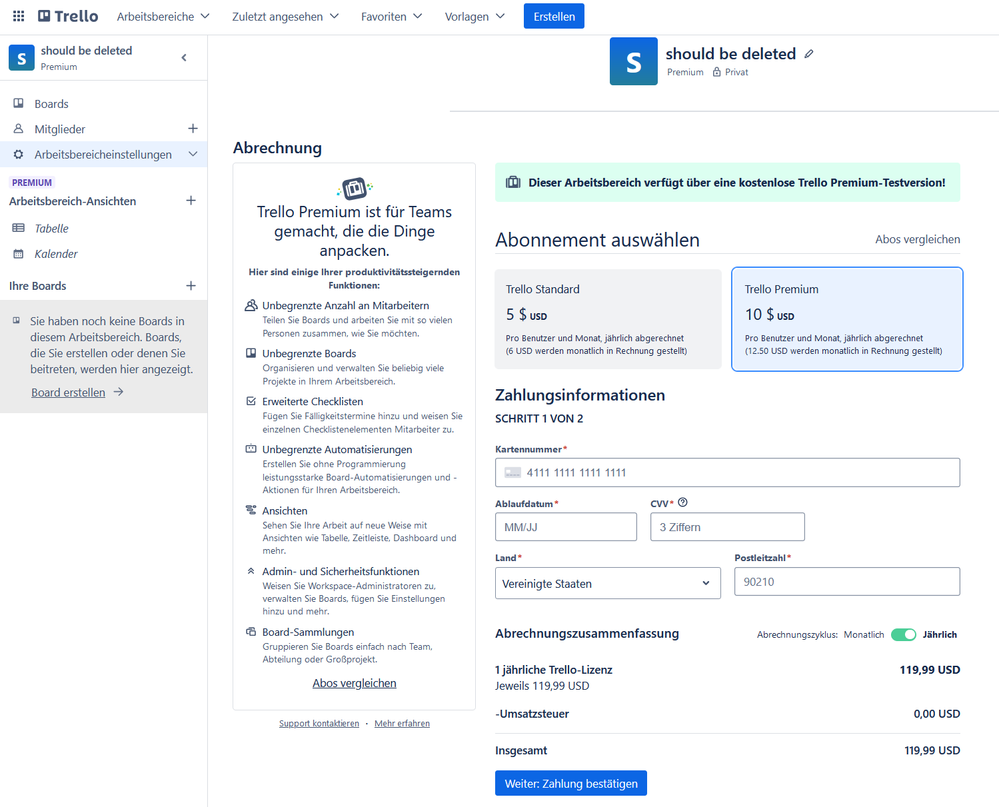
Task: Focus the Kartennummer input field
Action: (x=728, y=473)
